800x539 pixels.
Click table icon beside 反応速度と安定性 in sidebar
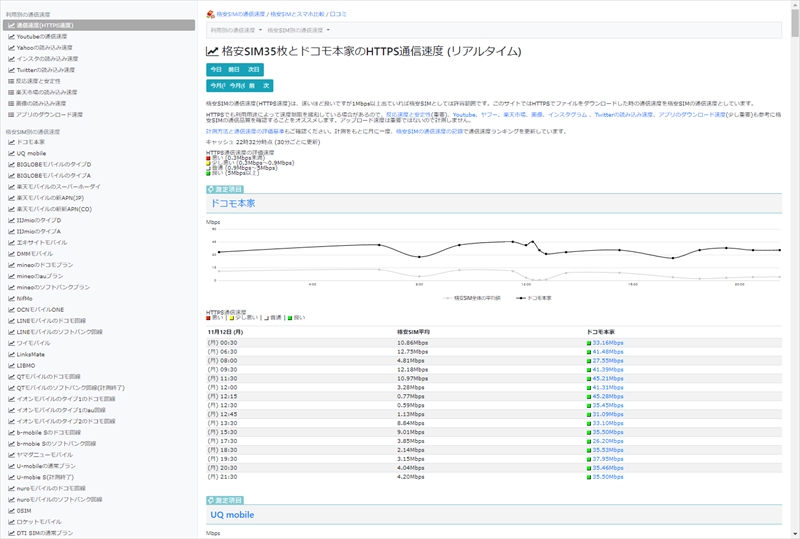[x=11, y=81]
